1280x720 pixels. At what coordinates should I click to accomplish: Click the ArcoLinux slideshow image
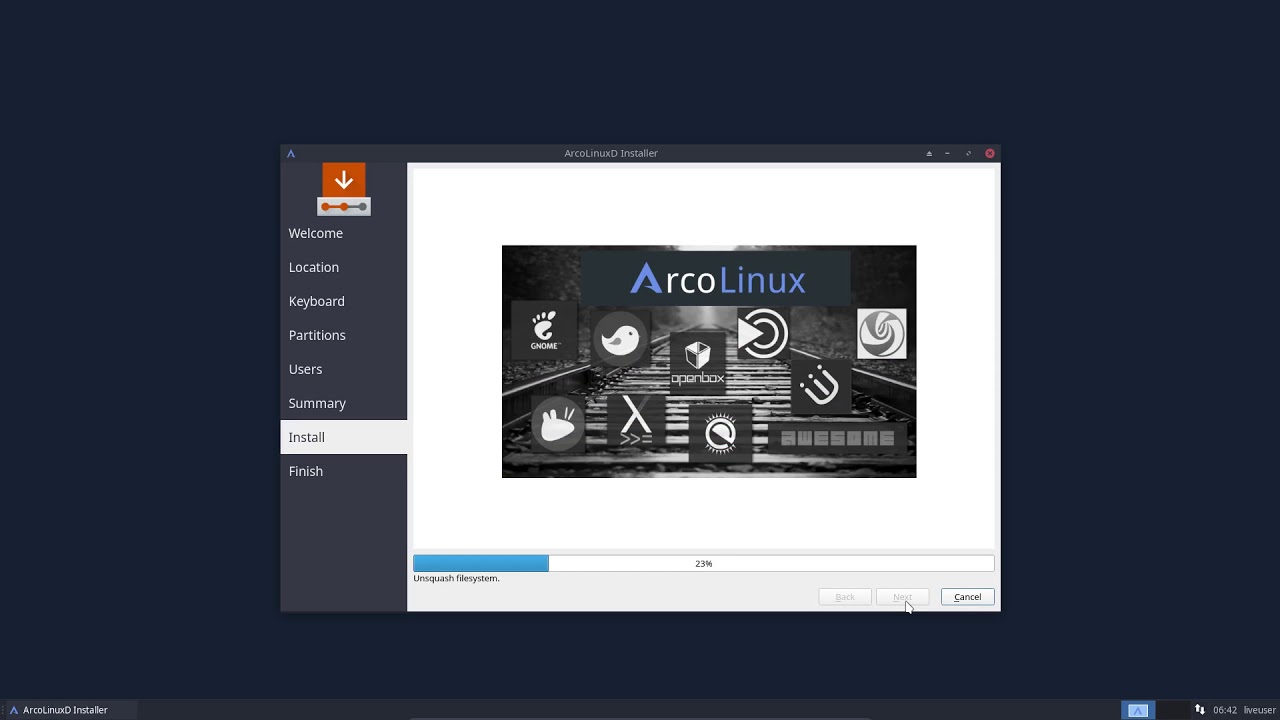point(709,361)
